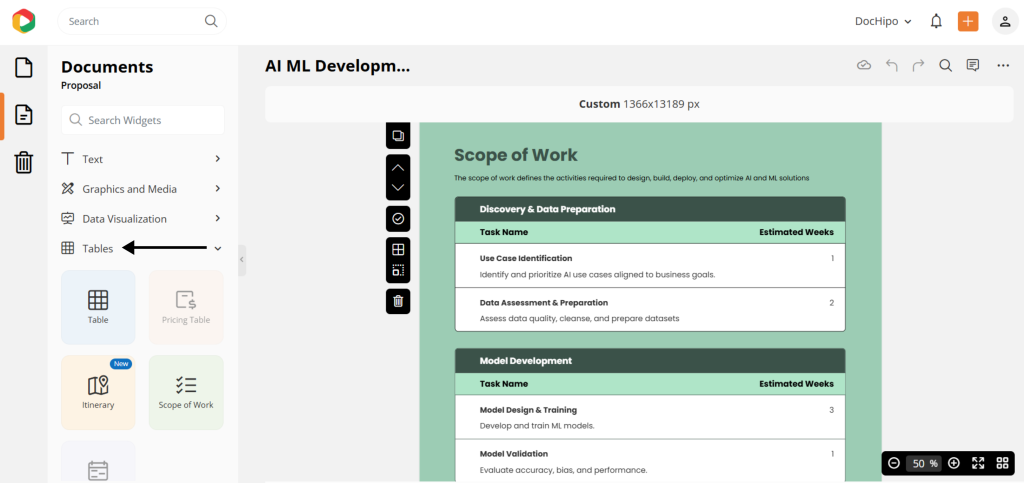Click 'Develop and train ML models.' text
The width and height of the screenshot is (1024, 483).
tap(537, 426)
